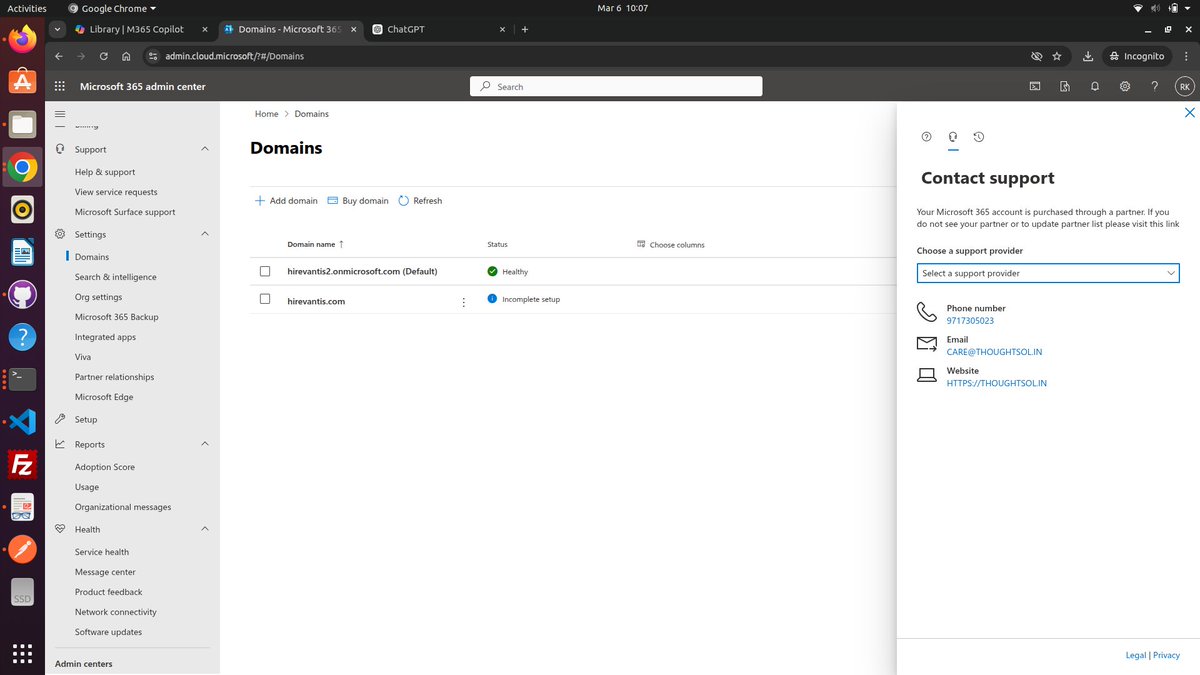Collapse the Support section chevron
This screenshot has width=1200, height=675.
(x=205, y=149)
